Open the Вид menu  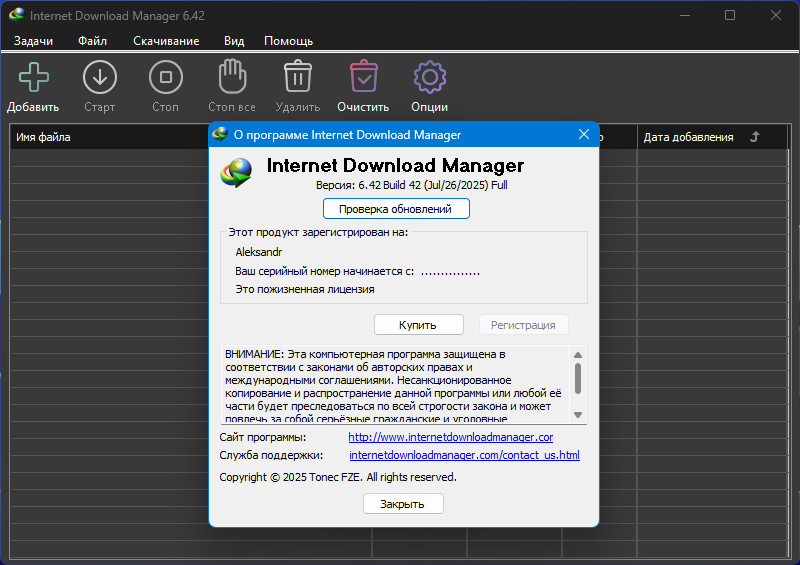[234, 41]
